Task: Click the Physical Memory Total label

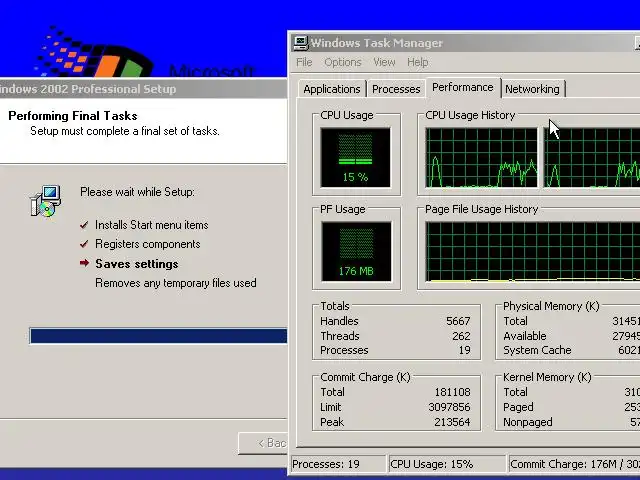Action: (x=516, y=321)
